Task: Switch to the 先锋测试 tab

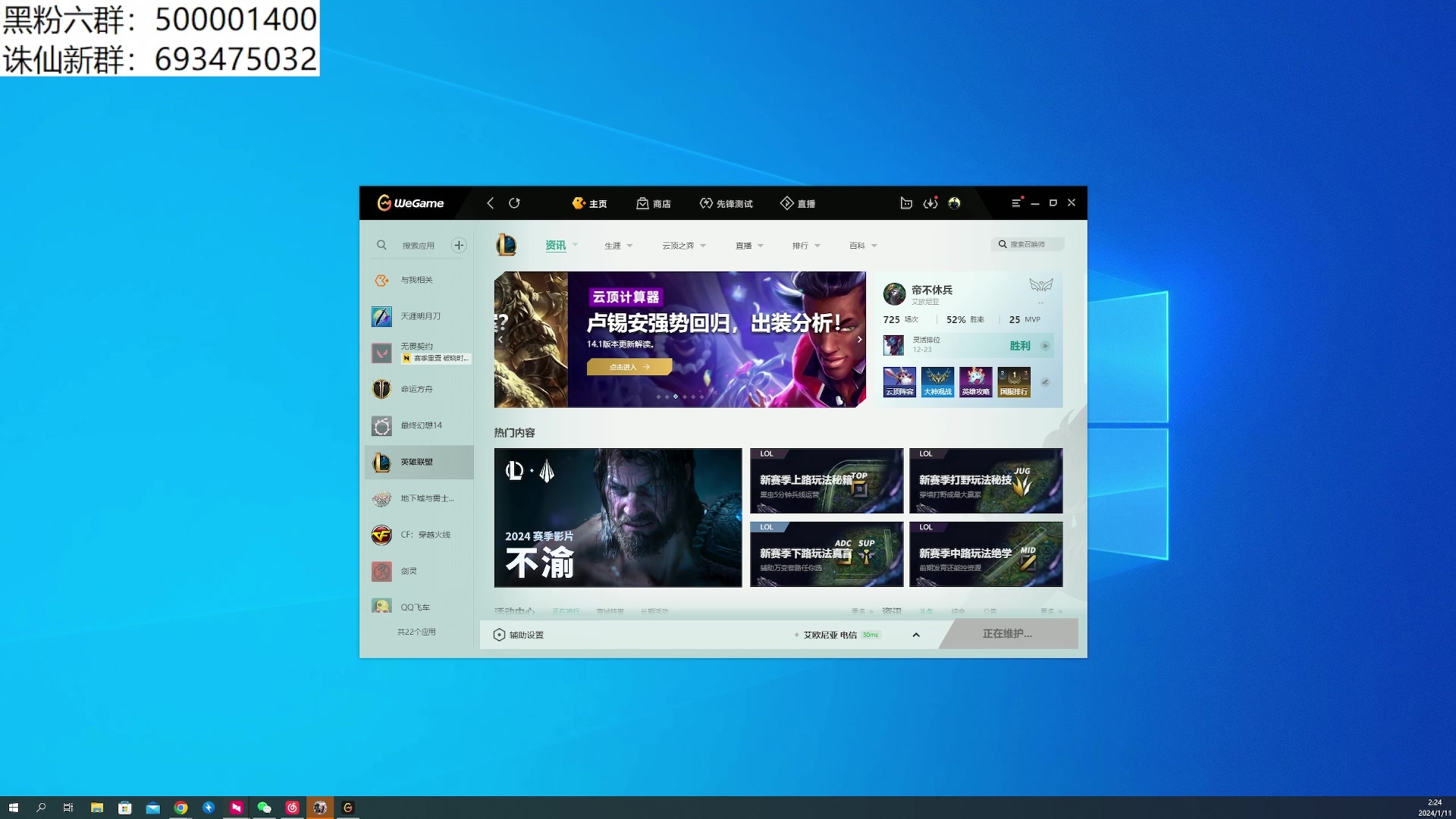Action: coord(726,203)
